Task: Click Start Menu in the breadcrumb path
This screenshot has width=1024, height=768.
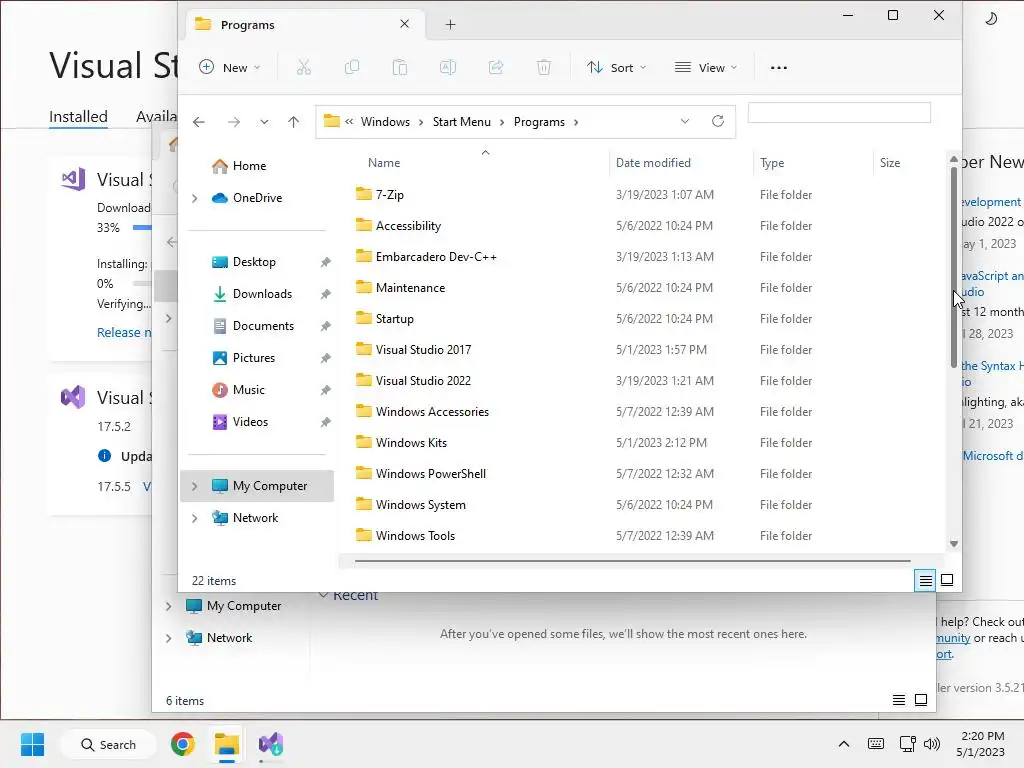Action: click(461, 122)
